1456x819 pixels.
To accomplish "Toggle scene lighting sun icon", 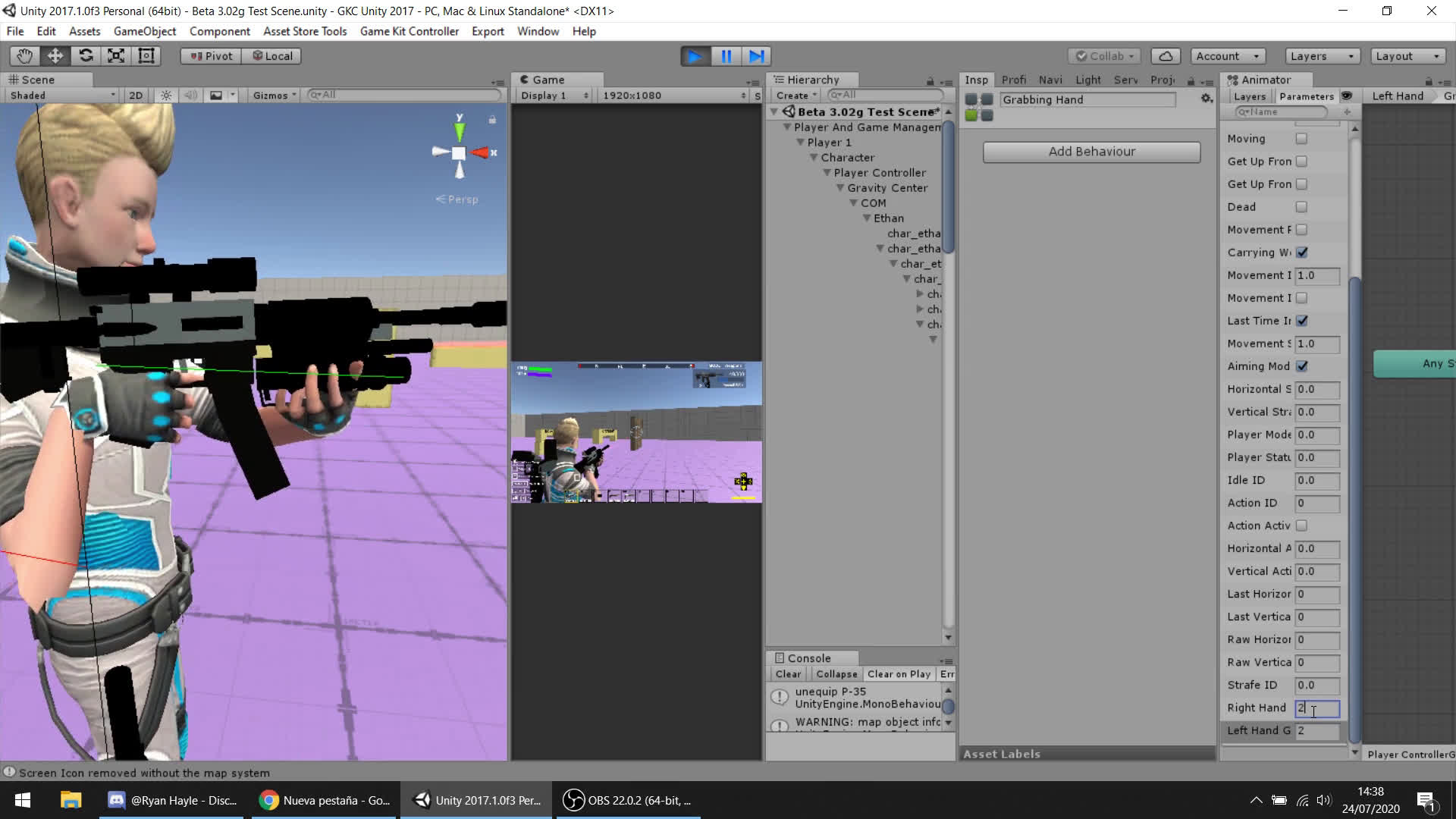I will coord(166,96).
